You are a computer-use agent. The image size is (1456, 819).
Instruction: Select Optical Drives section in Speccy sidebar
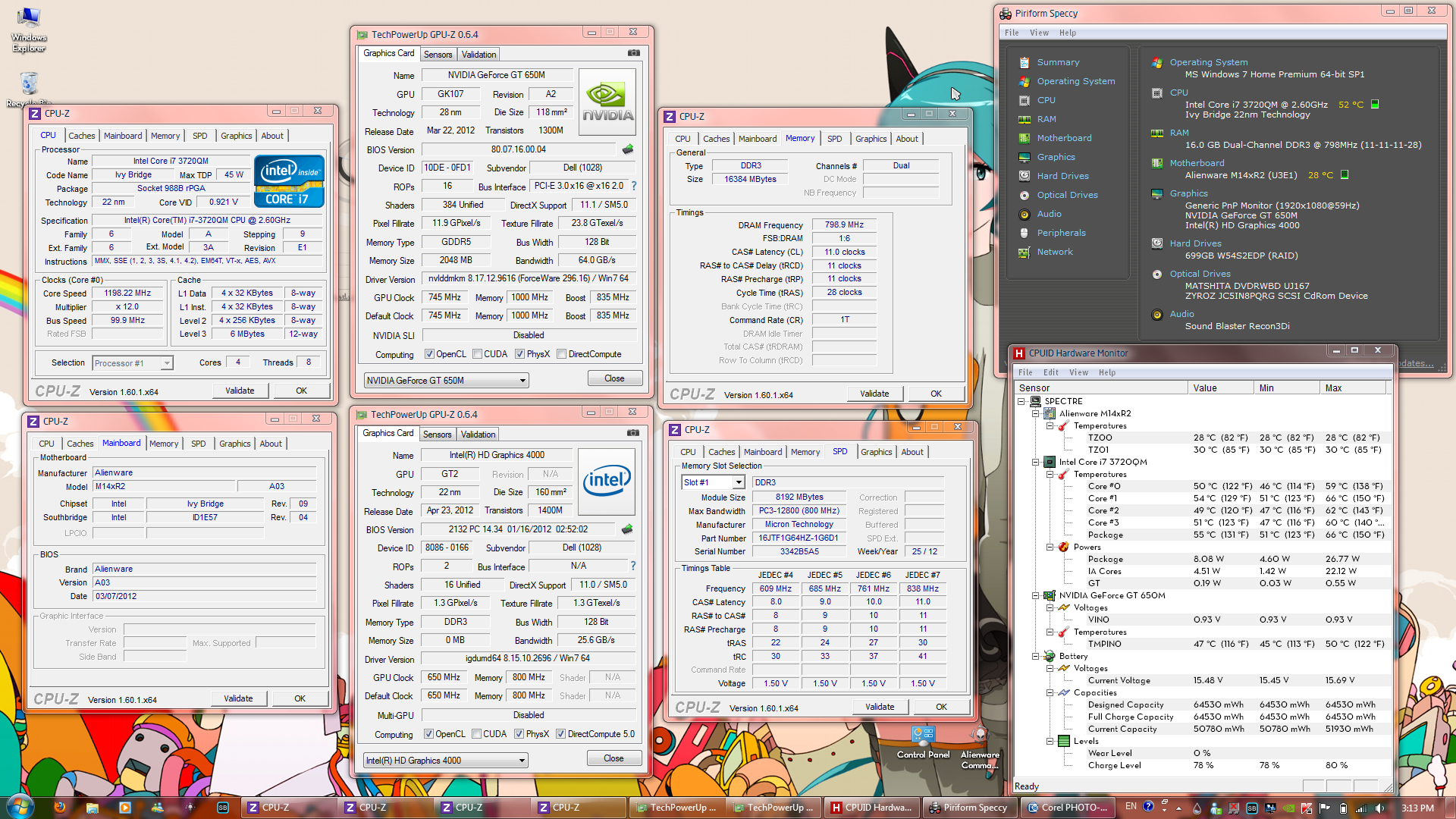click(1067, 195)
